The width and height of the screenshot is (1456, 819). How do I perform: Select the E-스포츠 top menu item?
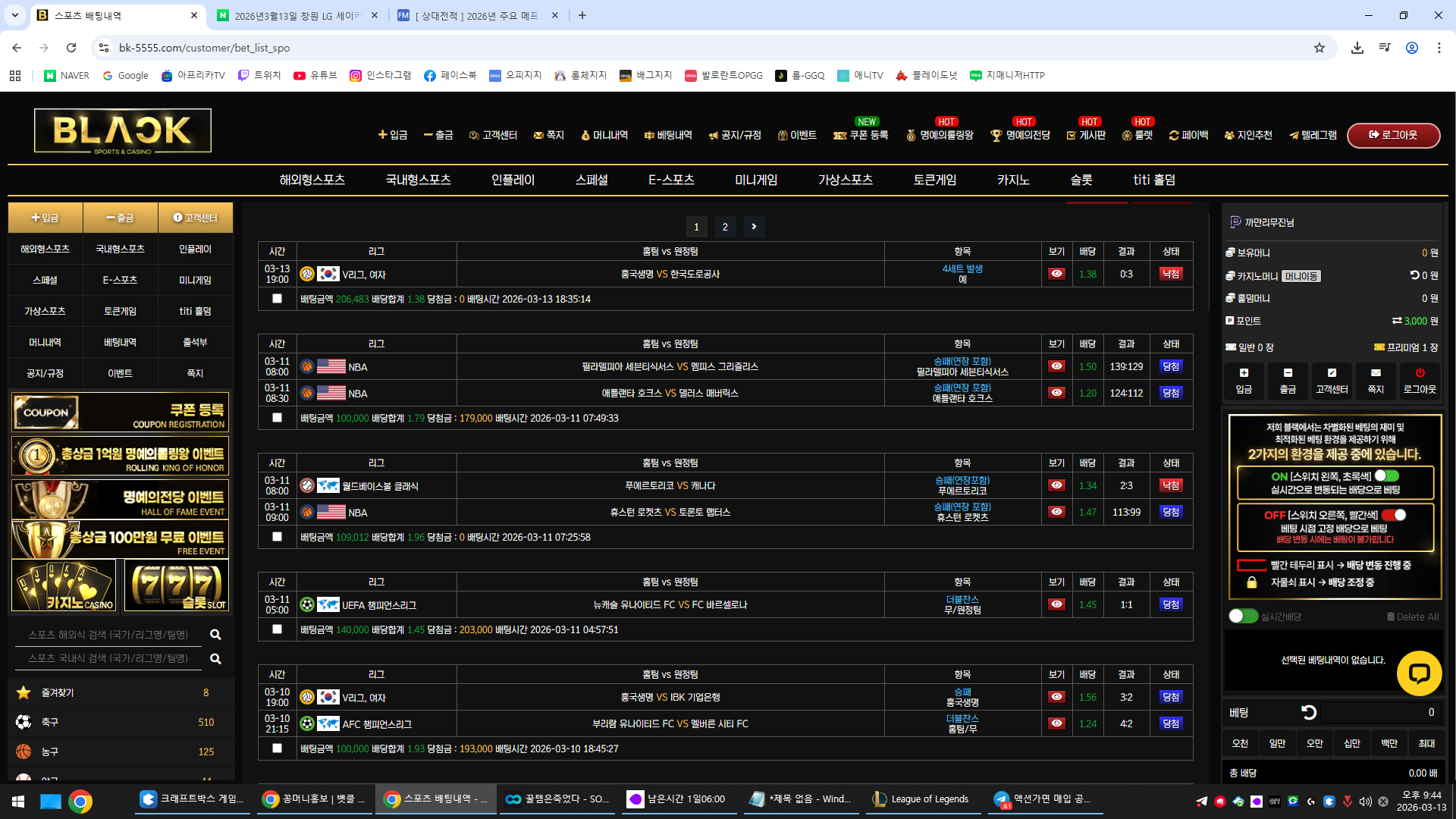[x=670, y=180]
